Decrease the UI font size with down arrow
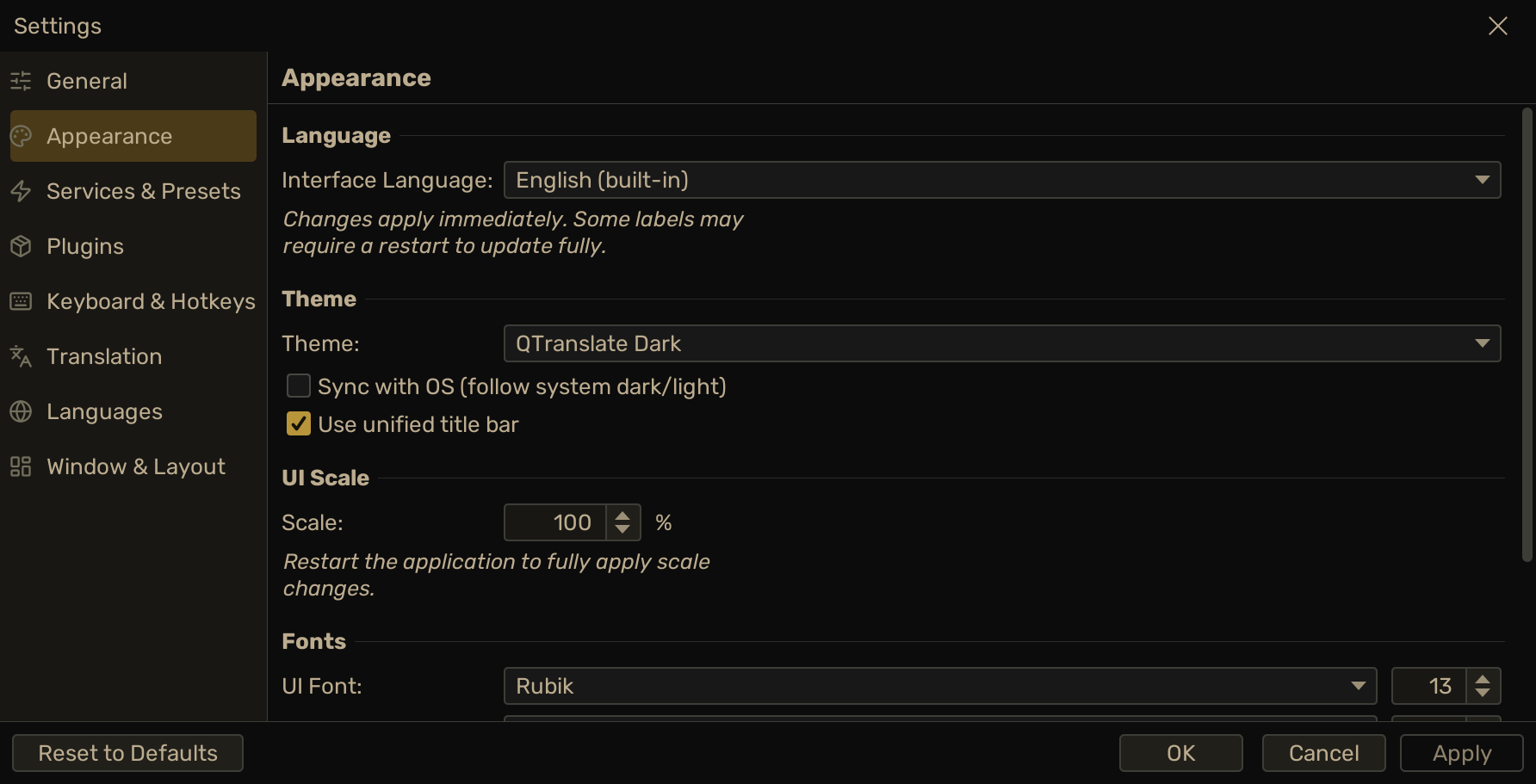Viewport: 1536px width, 784px height. (1483, 694)
